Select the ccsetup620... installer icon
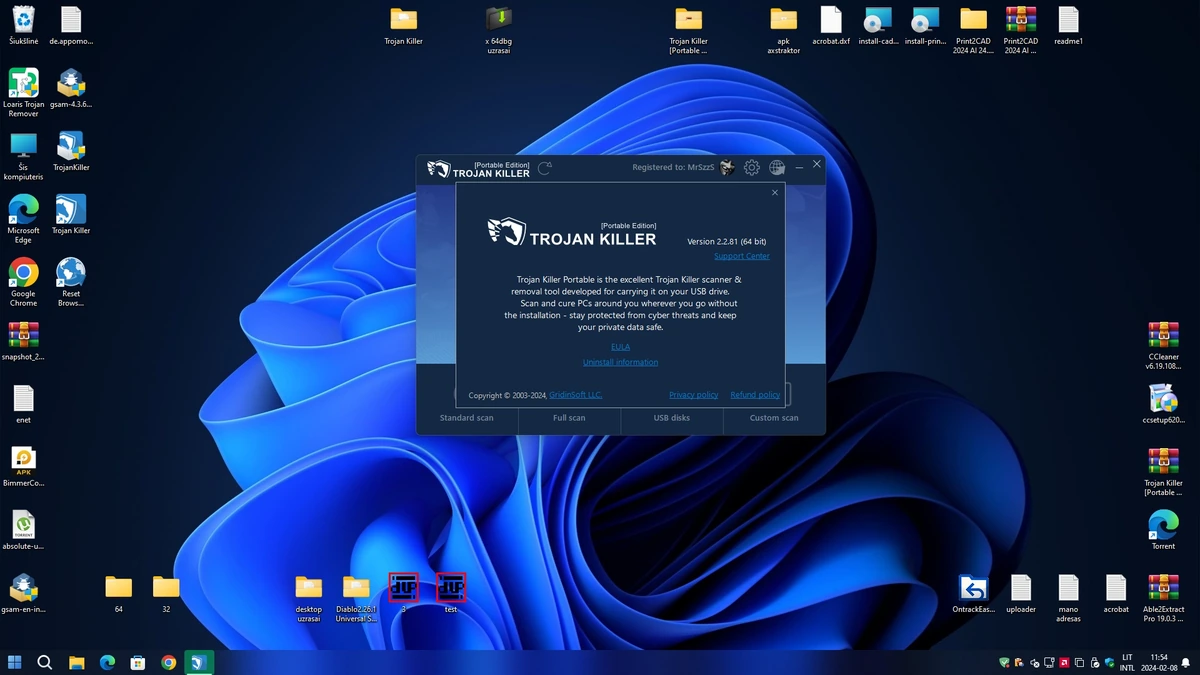The width and height of the screenshot is (1200, 675). click(1163, 404)
